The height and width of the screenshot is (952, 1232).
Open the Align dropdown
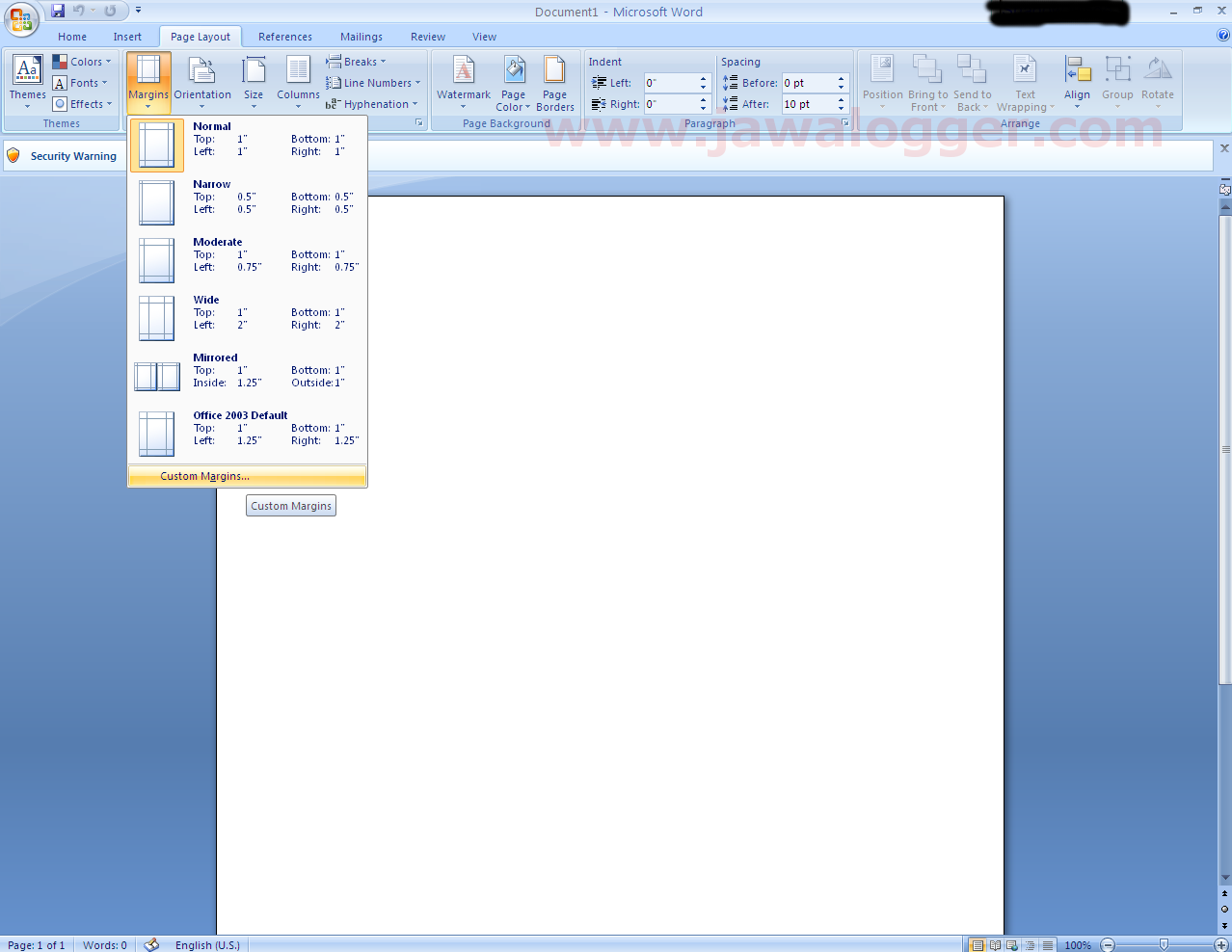point(1078,83)
